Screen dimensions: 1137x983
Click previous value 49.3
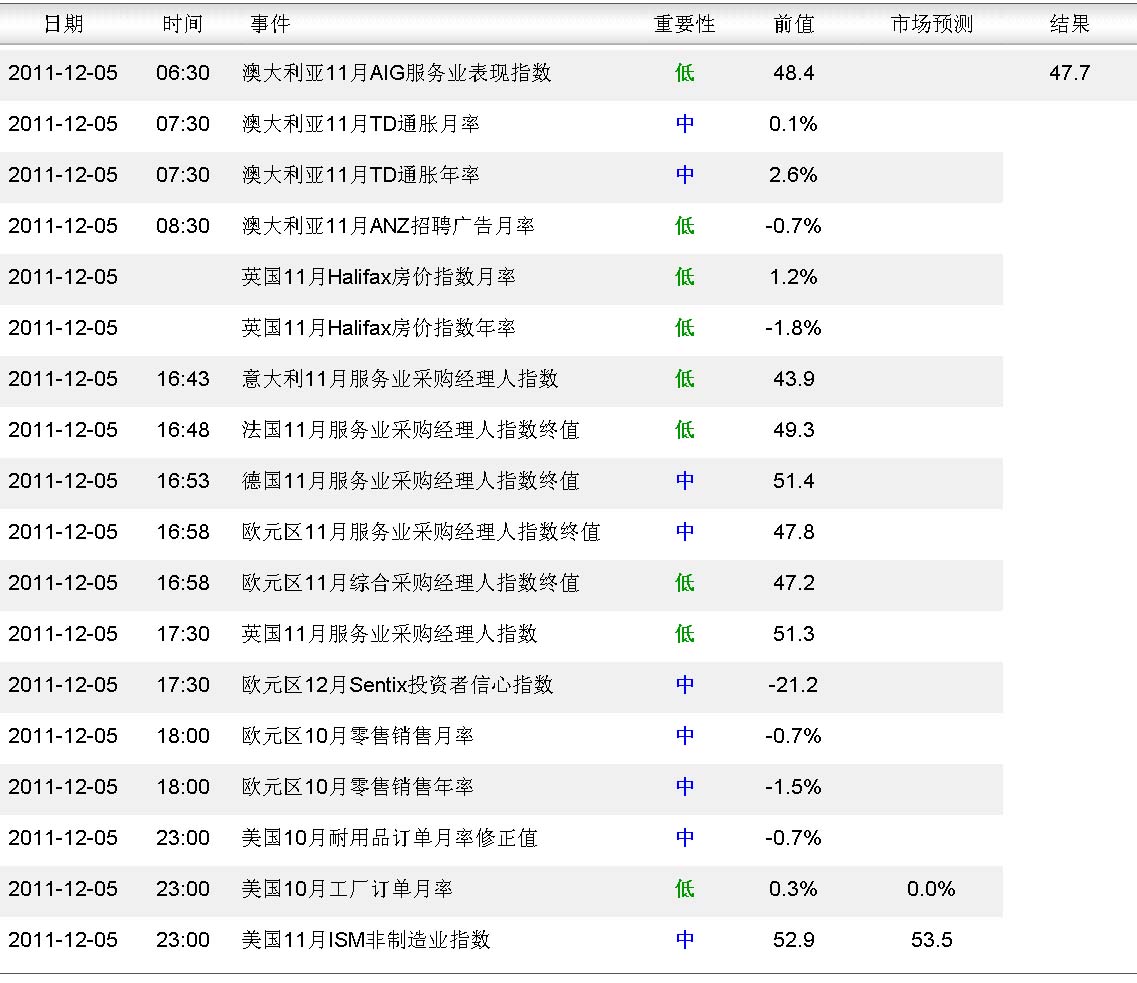point(794,430)
